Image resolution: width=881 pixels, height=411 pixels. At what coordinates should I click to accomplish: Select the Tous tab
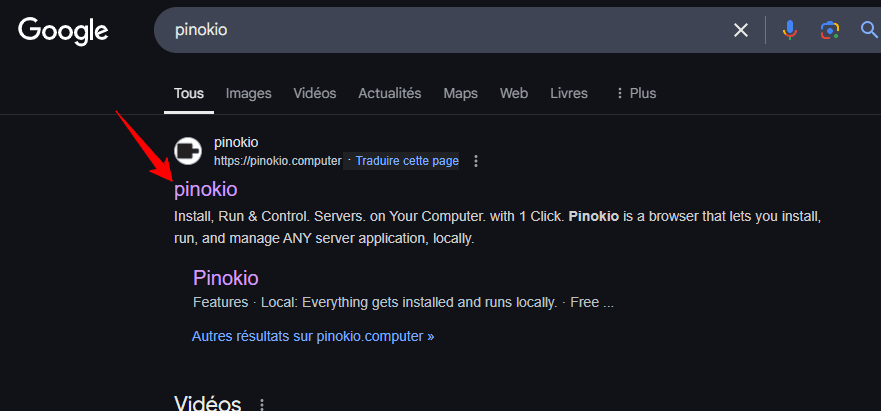189,93
